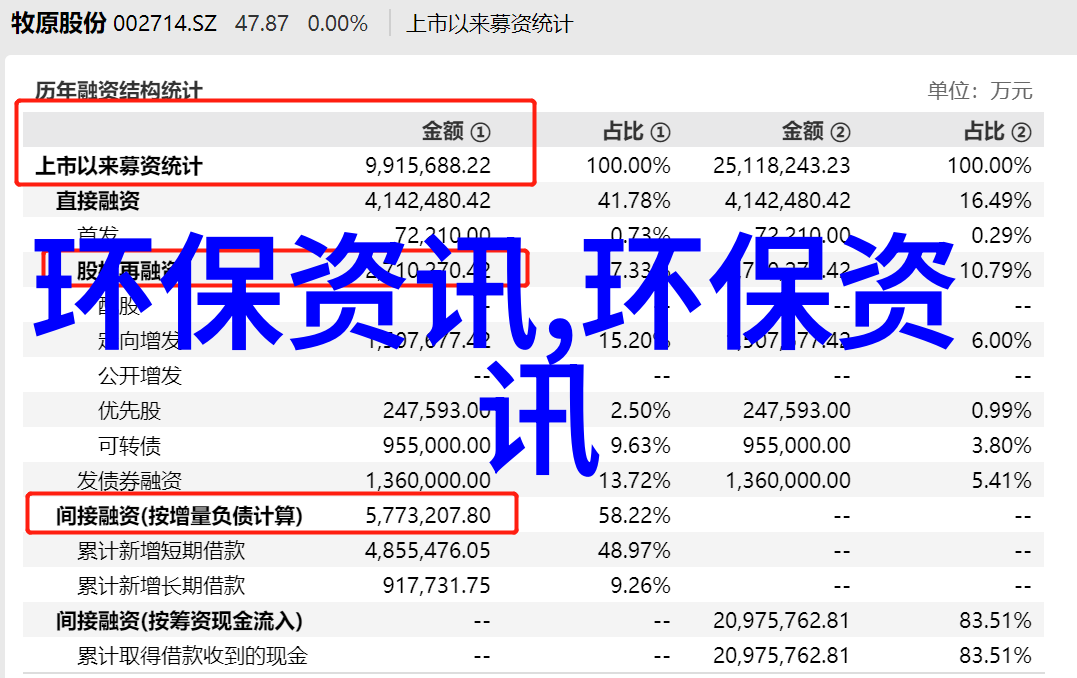
Task: Click the amount 917,731.75
Action: pyautogui.click(x=437, y=586)
